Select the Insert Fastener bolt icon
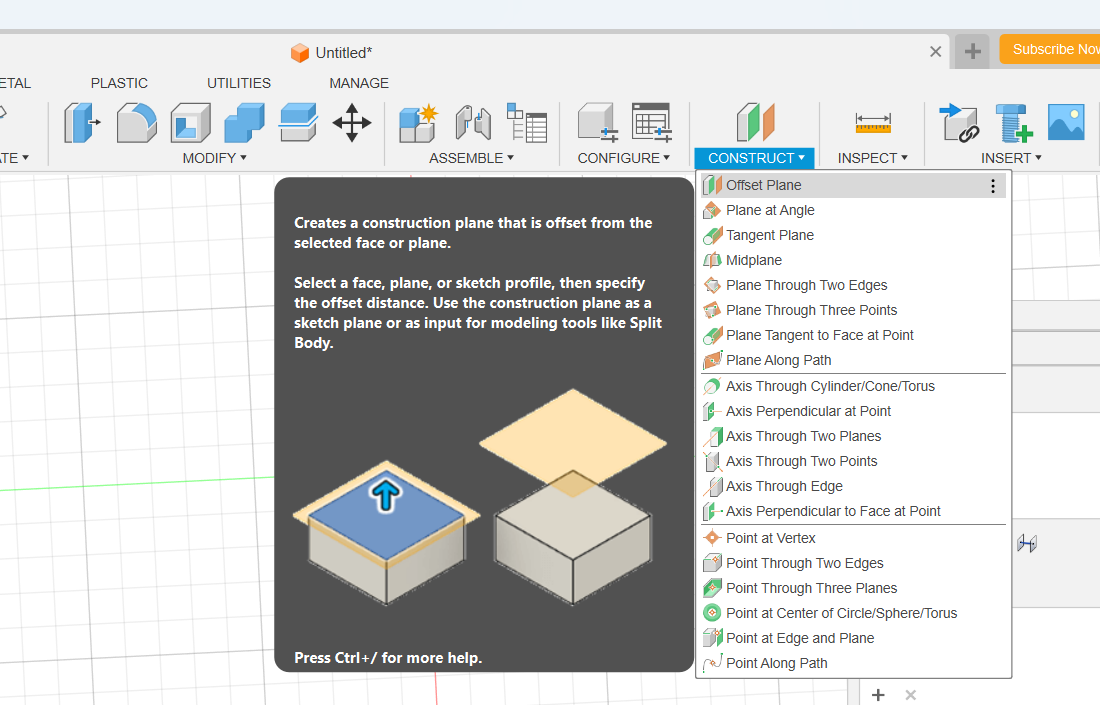 tap(1014, 123)
